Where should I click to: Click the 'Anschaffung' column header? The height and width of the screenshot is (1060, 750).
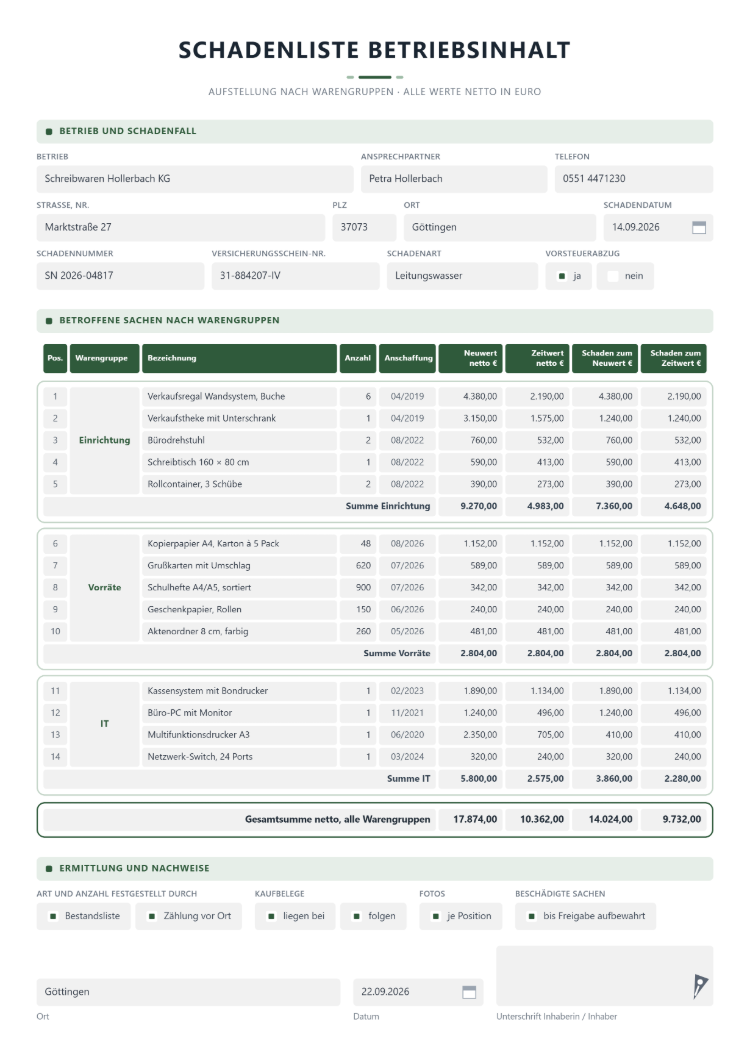408,358
